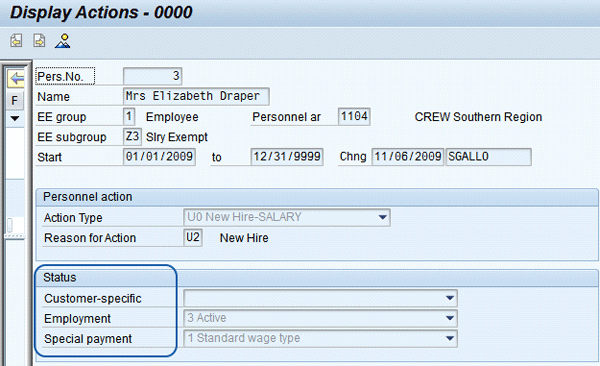Click the Personnel ar label
This screenshot has height=366, width=600.
(x=287, y=117)
